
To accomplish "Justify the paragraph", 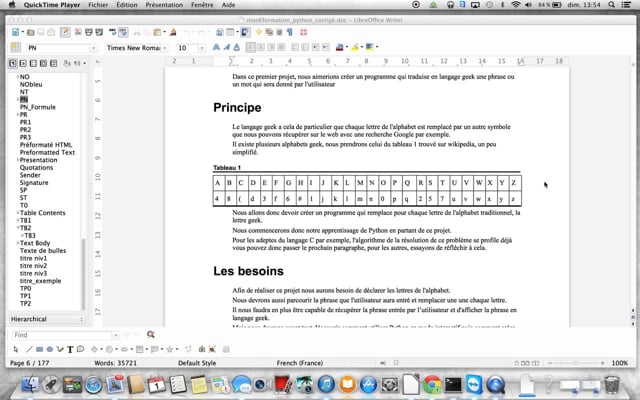I will click(x=281, y=48).
